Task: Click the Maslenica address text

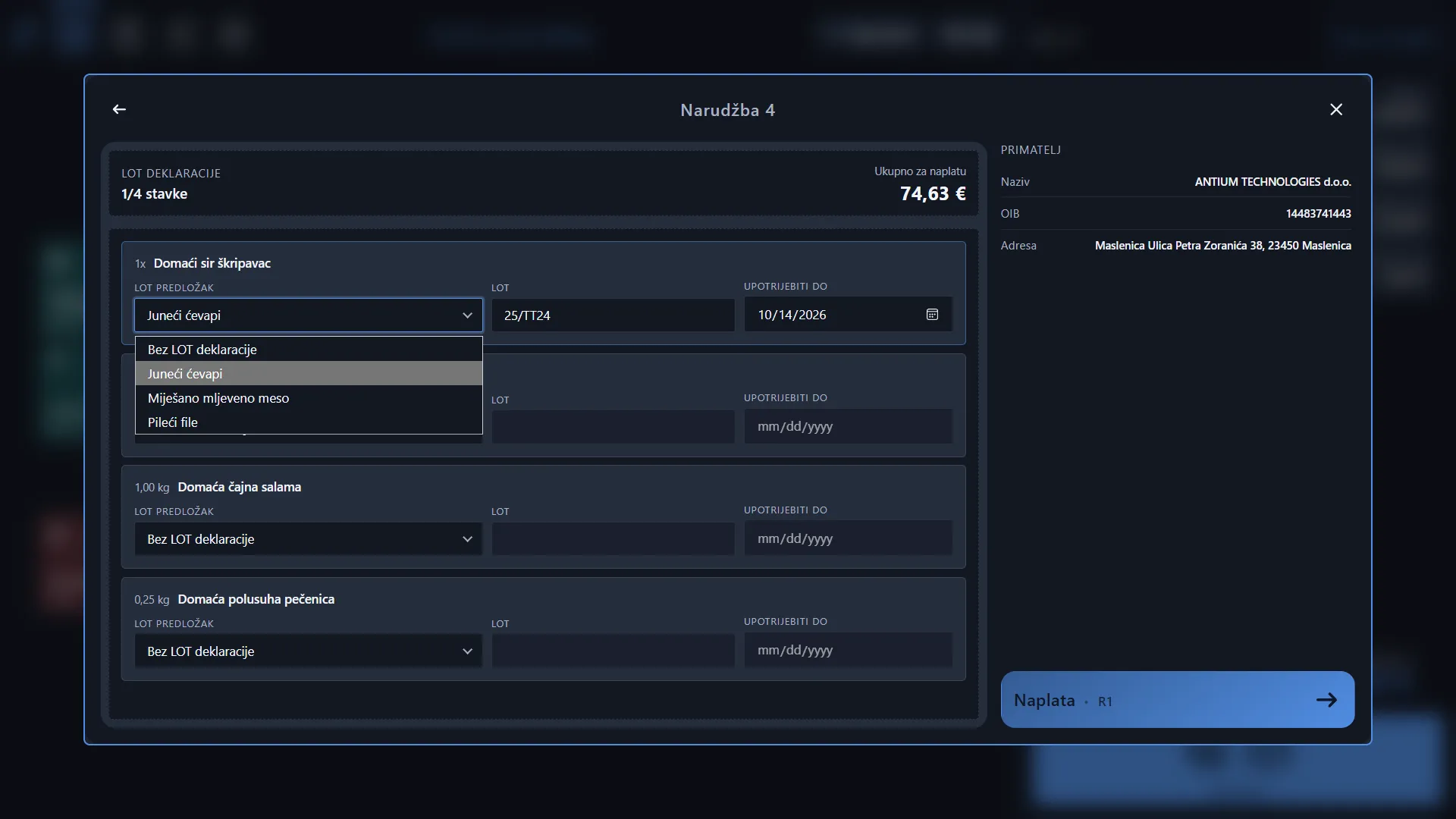Action: tap(1222, 246)
